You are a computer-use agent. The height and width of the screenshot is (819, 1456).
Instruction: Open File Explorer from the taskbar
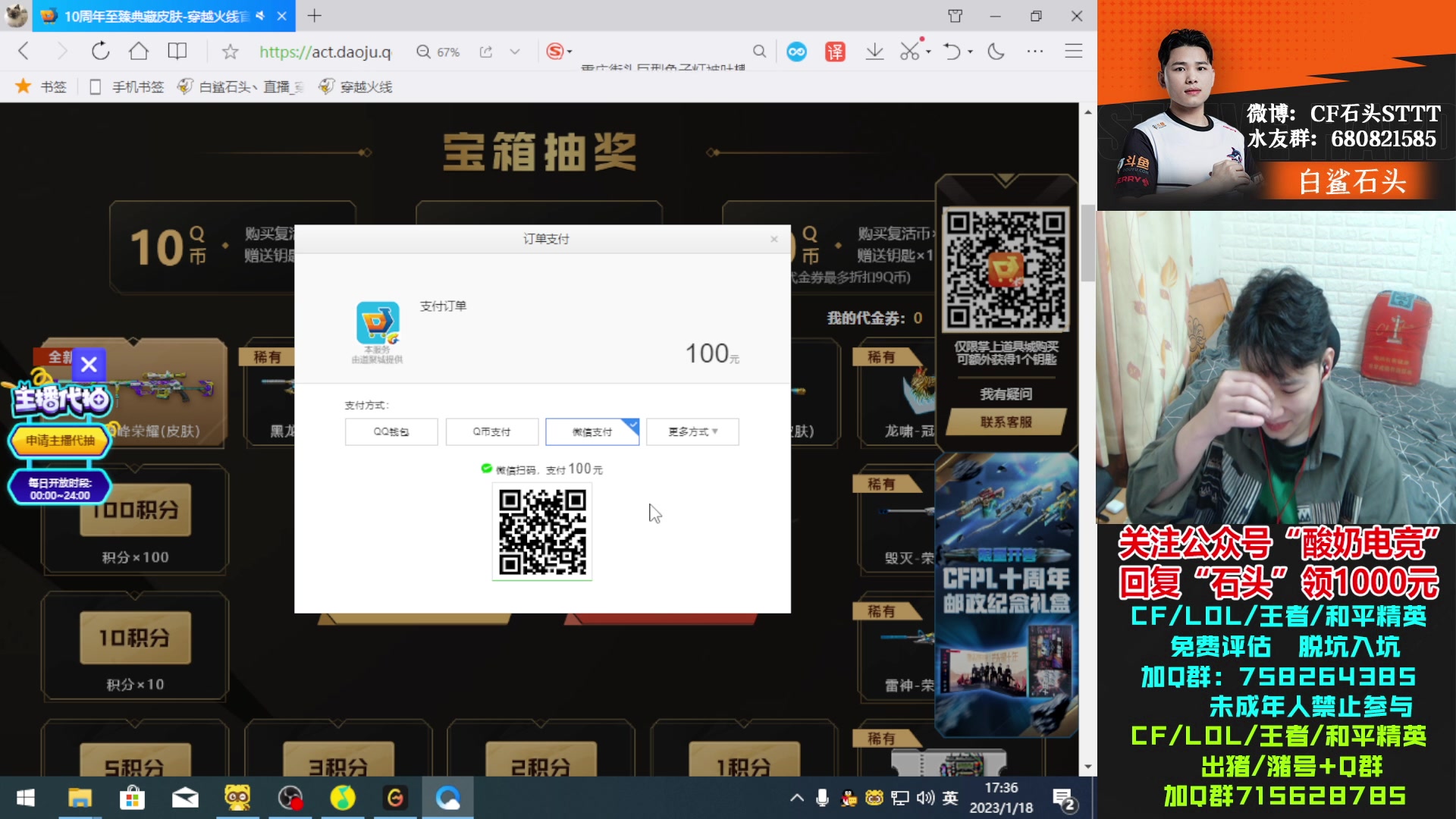click(x=80, y=798)
